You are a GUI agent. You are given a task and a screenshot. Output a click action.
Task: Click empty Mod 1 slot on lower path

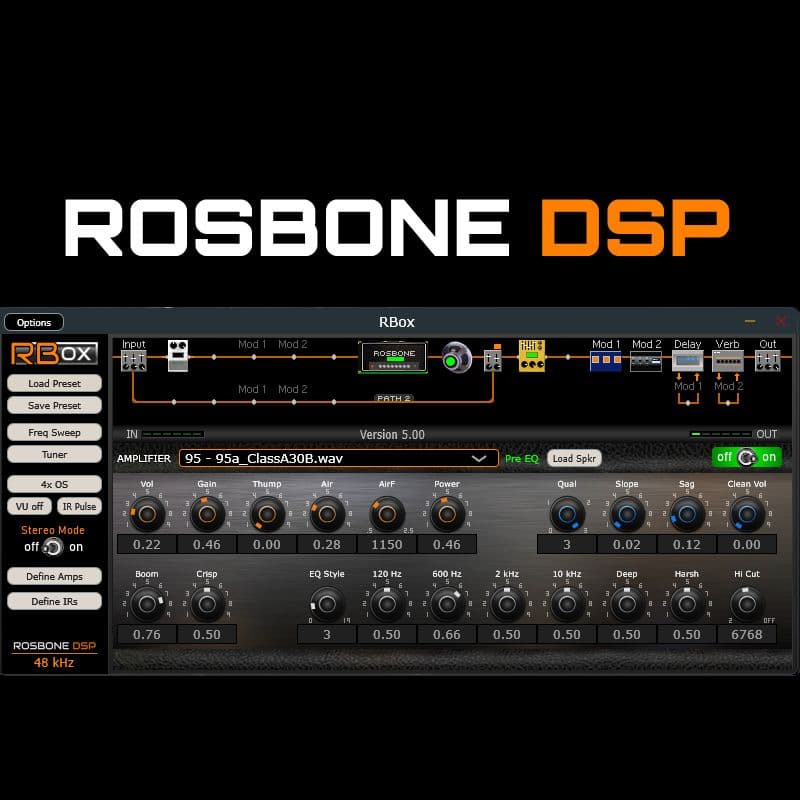252,389
